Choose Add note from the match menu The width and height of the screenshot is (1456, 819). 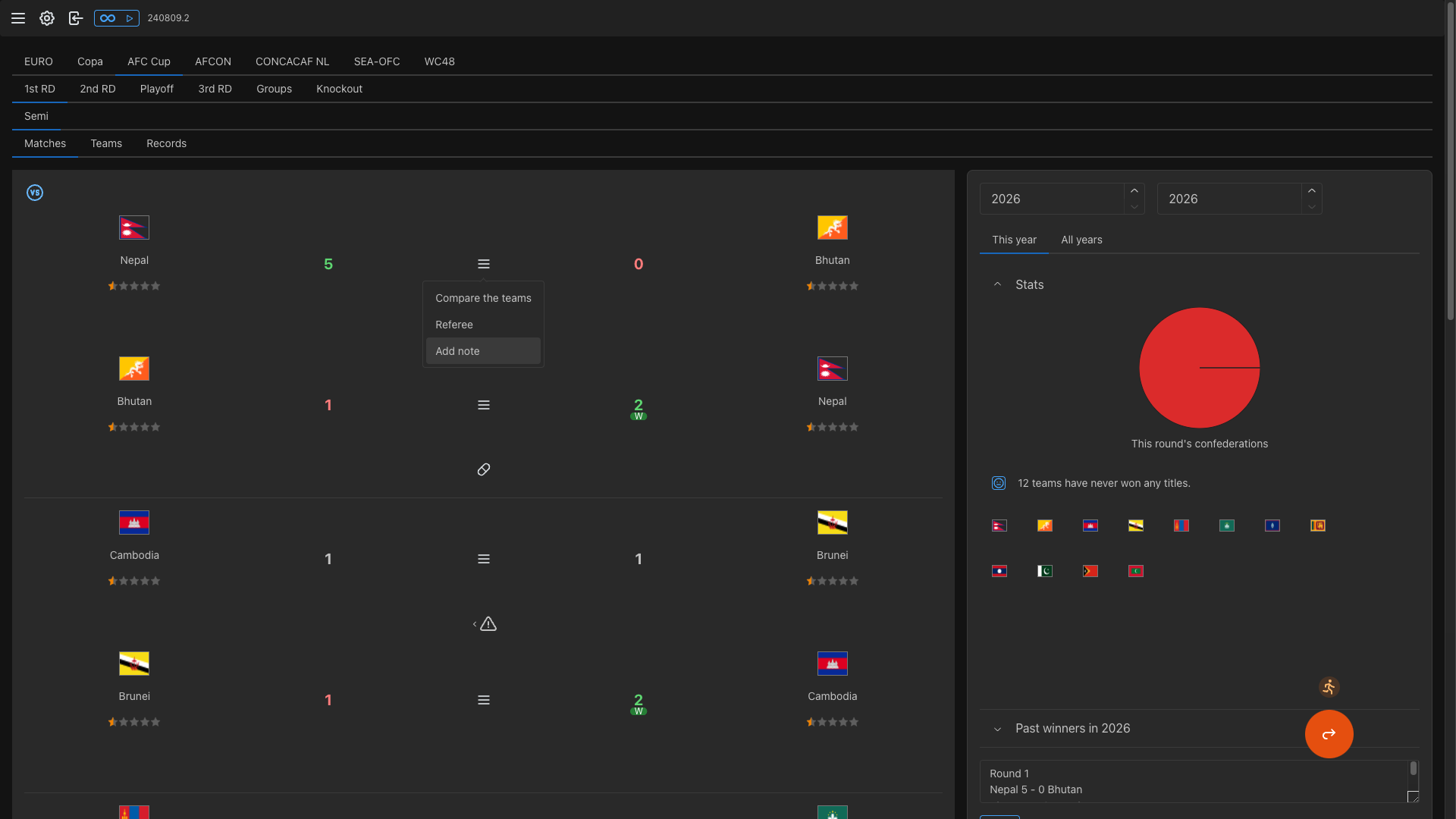[x=483, y=351]
